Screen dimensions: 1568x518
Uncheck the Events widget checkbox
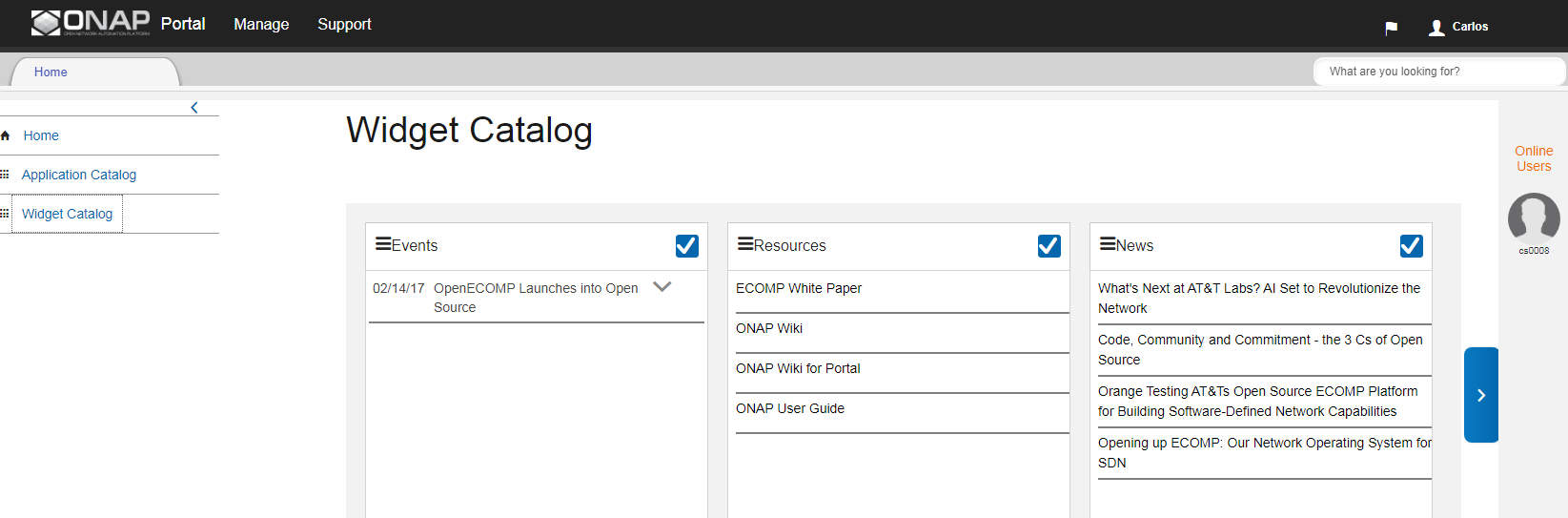(x=686, y=246)
